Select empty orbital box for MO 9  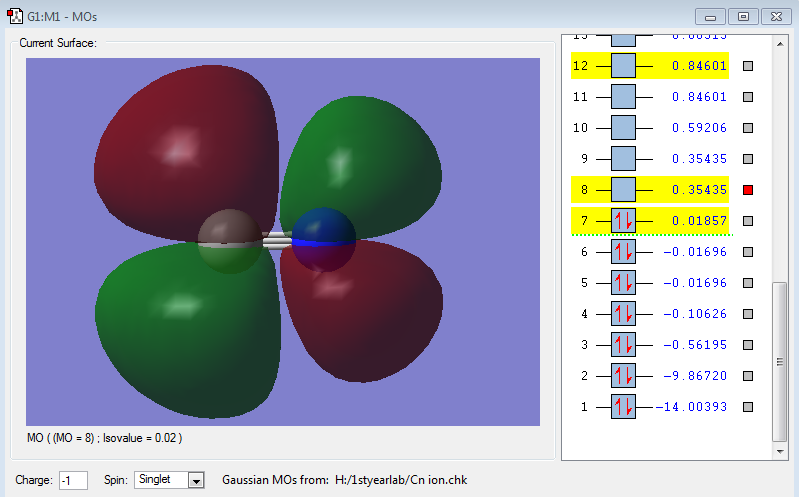coord(623,159)
